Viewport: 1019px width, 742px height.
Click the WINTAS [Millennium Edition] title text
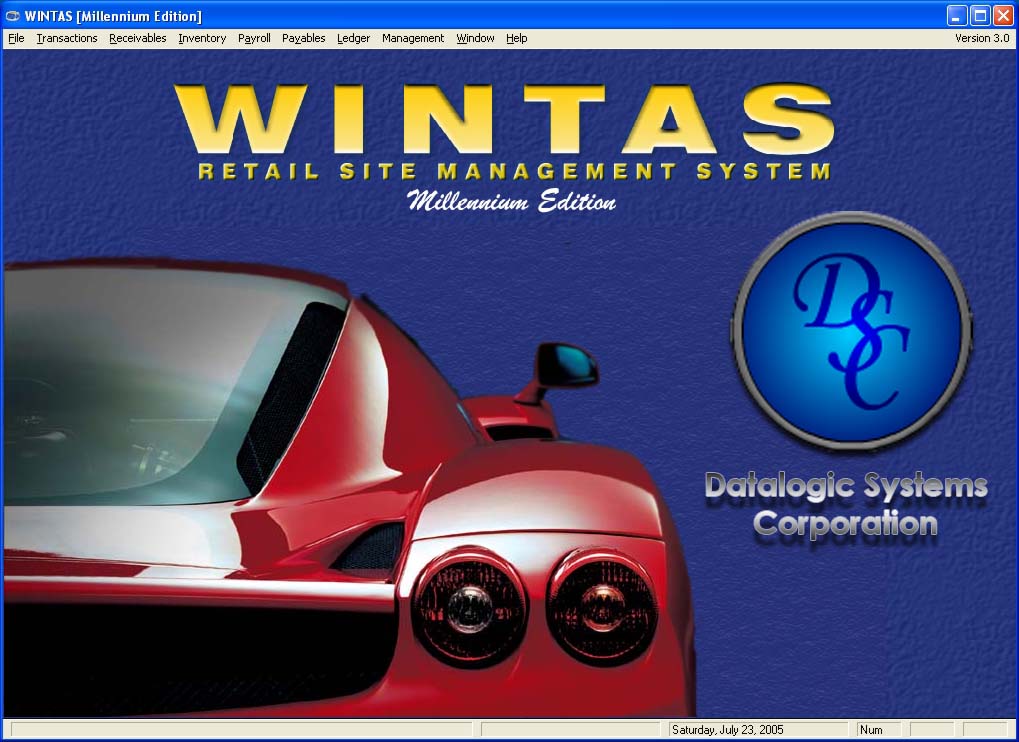click(113, 16)
